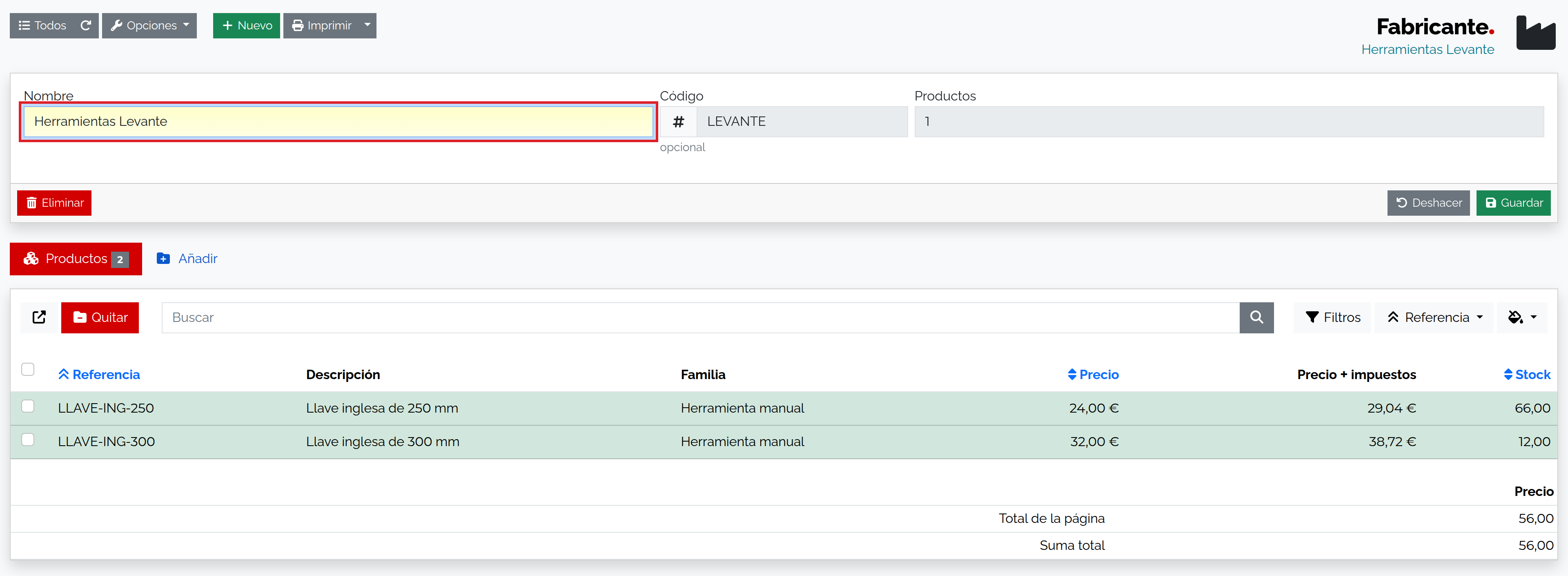Click Deshacer to undo changes
Viewport: 1568px width, 576px height.
[x=1428, y=203]
